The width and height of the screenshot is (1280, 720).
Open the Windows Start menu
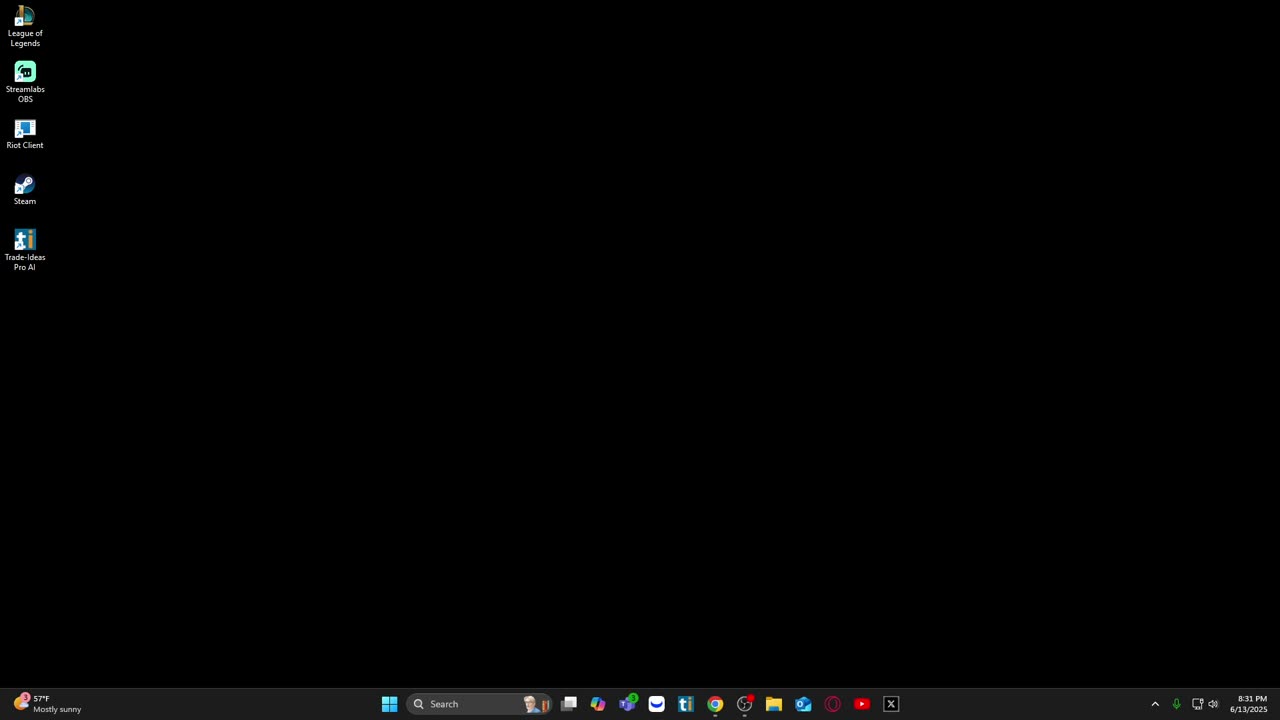[389, 704]
